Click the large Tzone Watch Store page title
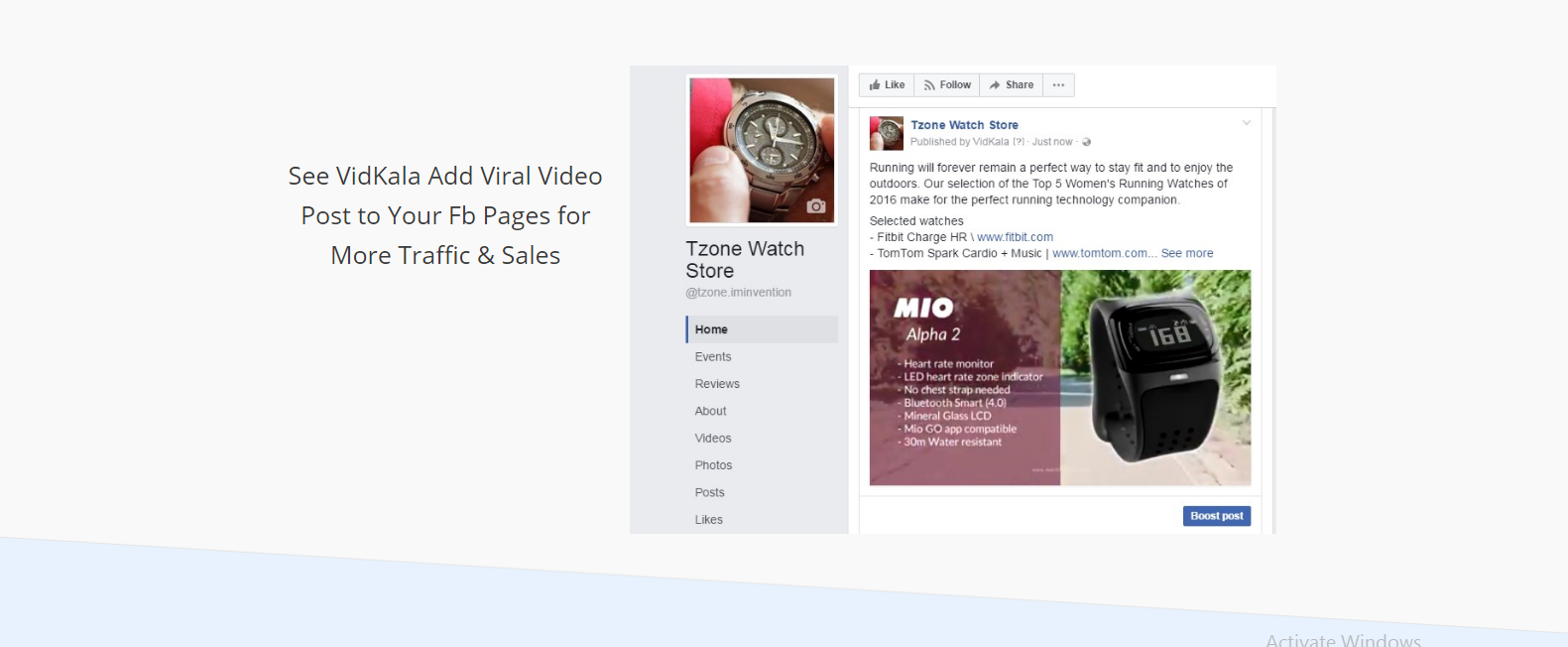 tap(745, 260)
